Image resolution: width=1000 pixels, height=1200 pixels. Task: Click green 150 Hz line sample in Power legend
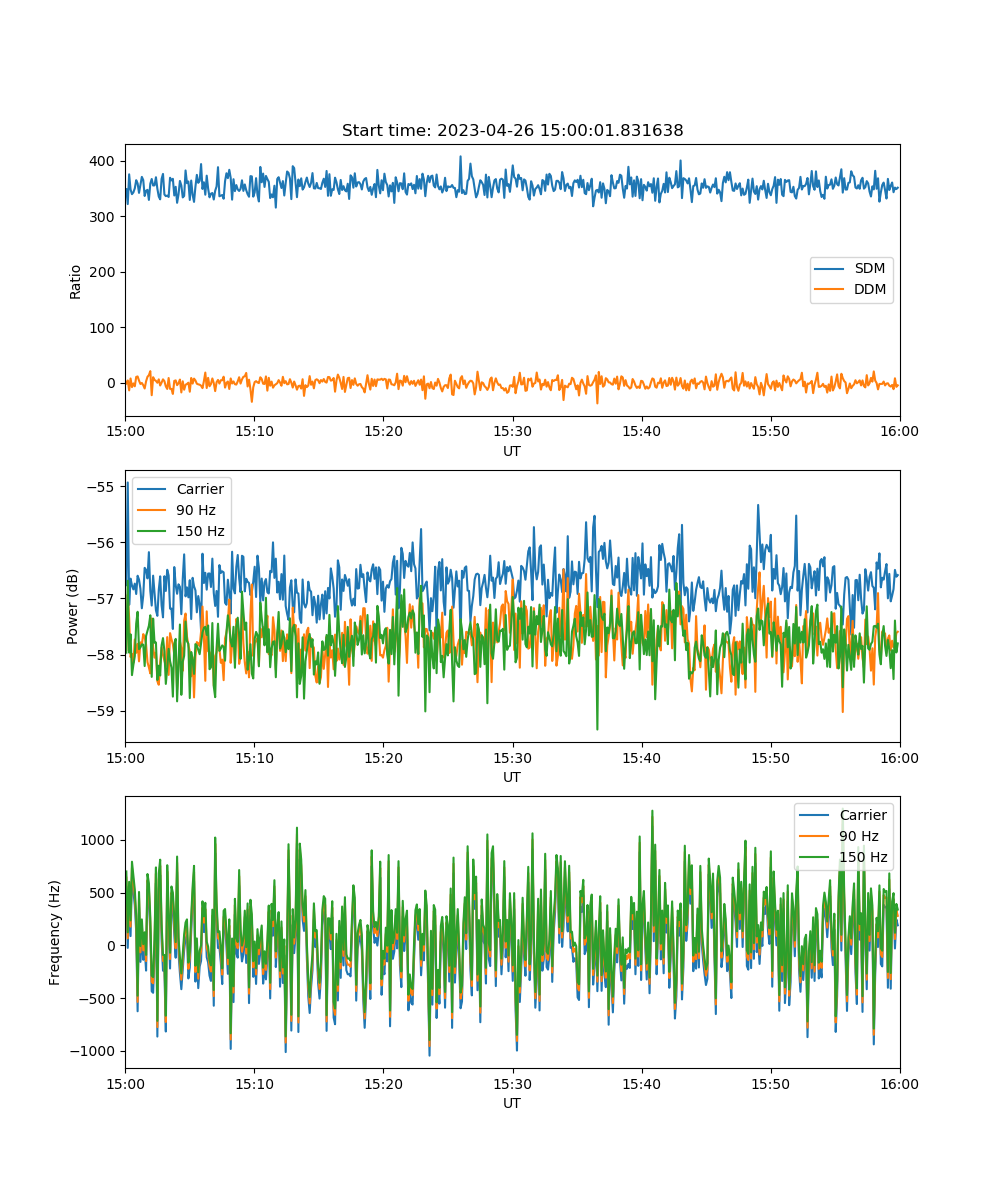(x=154, y=532)
